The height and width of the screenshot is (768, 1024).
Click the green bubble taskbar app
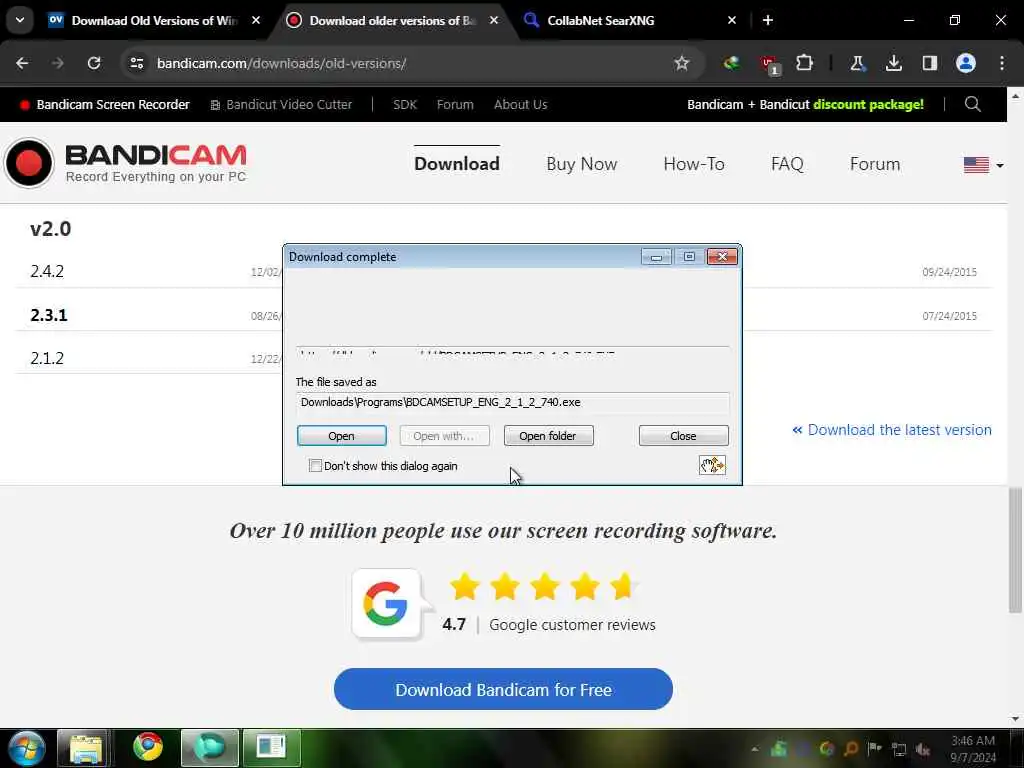click(209, 748)
